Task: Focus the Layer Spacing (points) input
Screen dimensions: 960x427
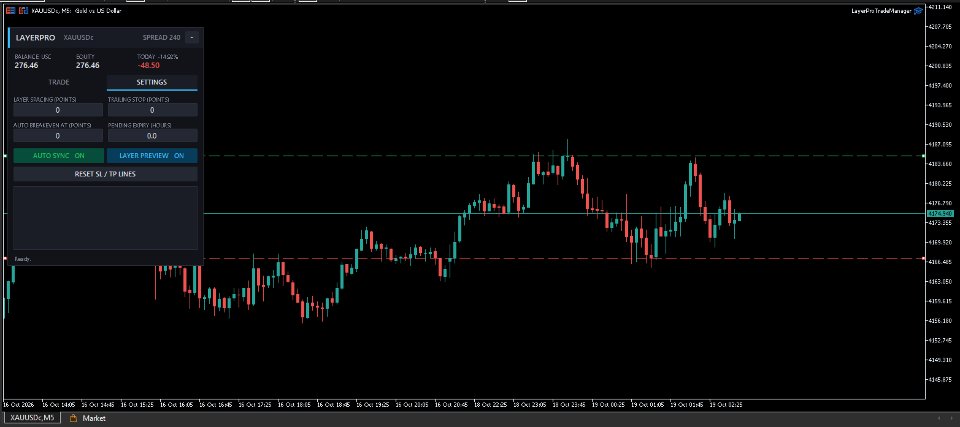Action: [x=58, y=110]
